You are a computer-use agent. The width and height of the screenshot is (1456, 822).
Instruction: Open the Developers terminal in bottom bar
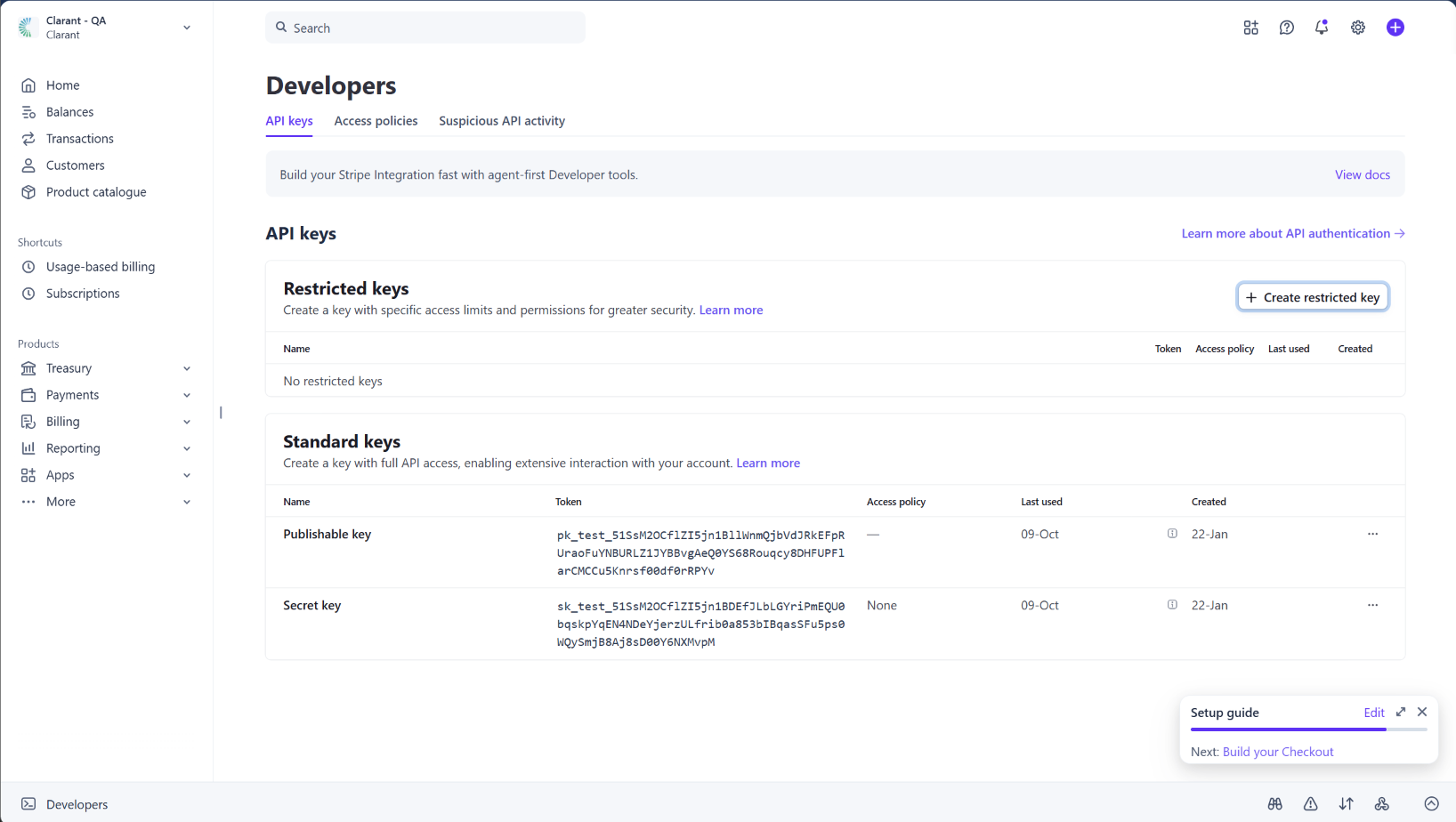coord(64,804)
